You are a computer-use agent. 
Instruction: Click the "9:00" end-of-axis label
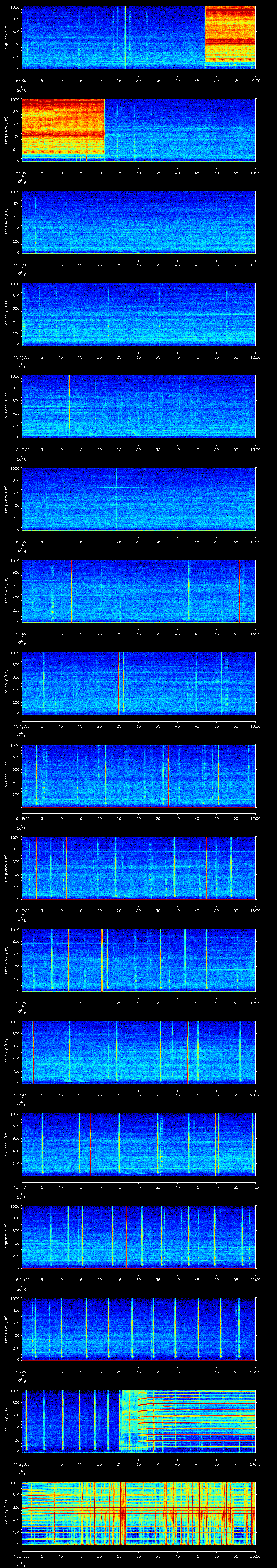coord(256,80)
